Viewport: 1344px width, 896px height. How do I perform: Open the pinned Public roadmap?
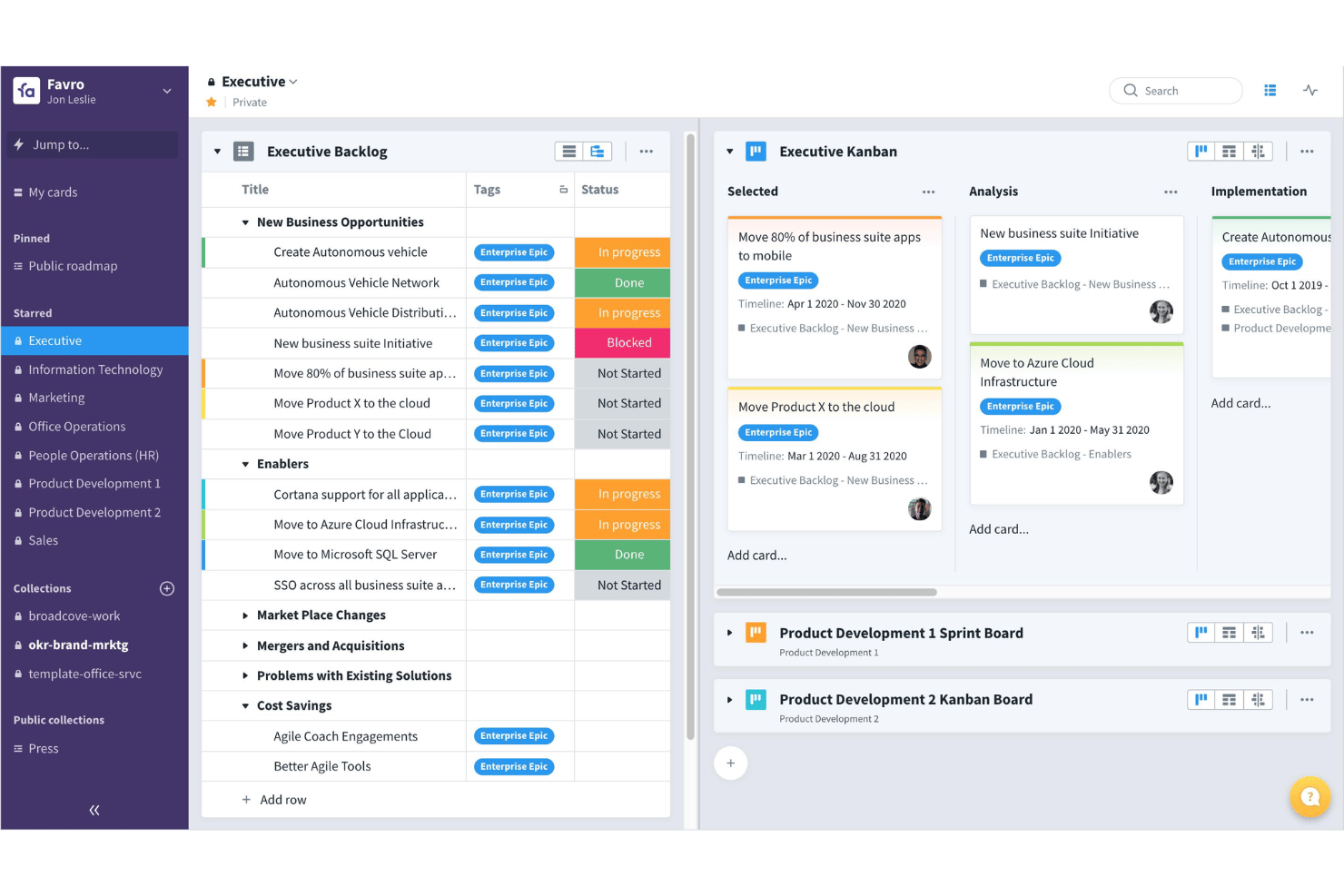click(73, 266)
